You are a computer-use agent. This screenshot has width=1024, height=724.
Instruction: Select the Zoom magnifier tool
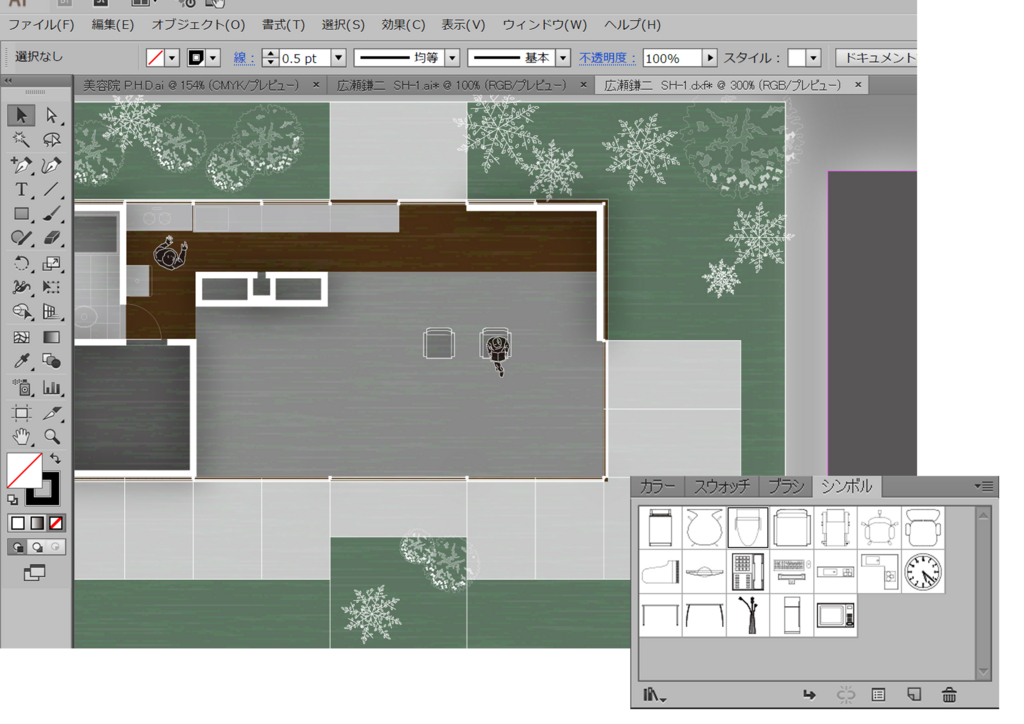click(52, 437)
